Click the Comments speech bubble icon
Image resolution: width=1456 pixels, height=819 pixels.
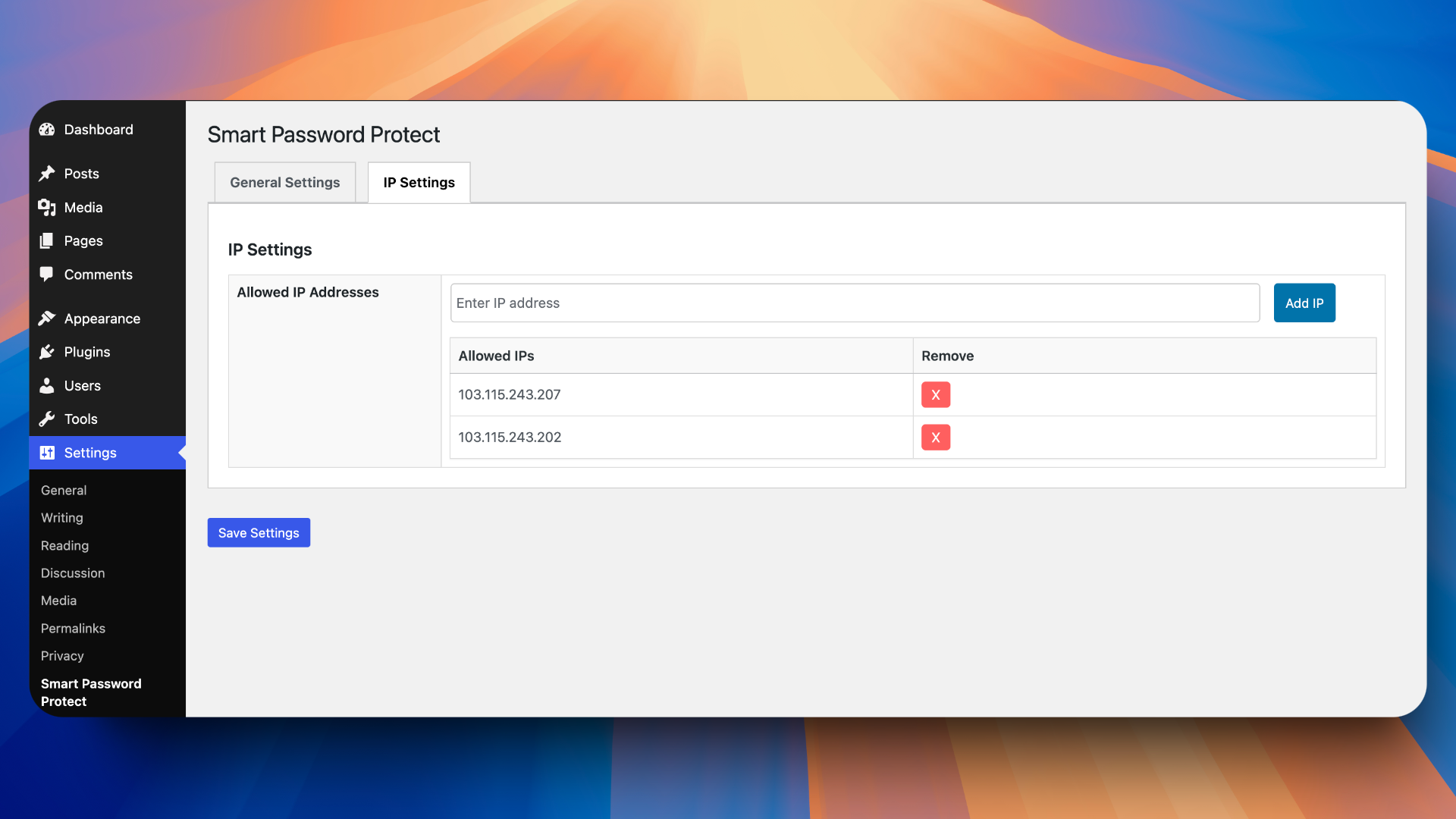(x=47, y=275)
